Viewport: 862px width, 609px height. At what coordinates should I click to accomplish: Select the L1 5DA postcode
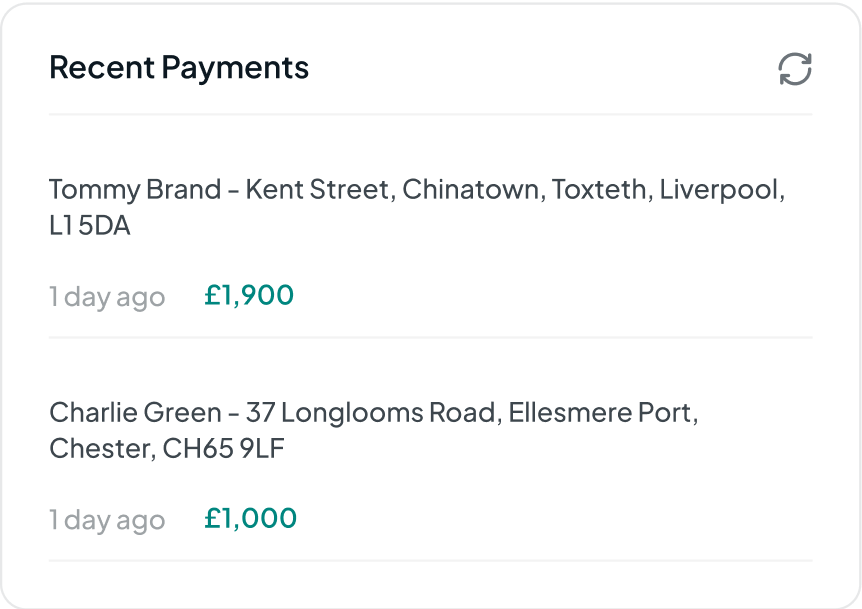click(90, 226)
